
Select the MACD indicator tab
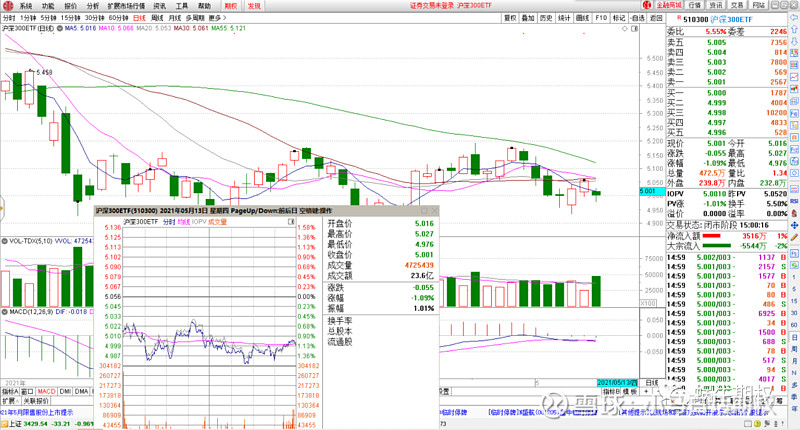click(46, 391)
